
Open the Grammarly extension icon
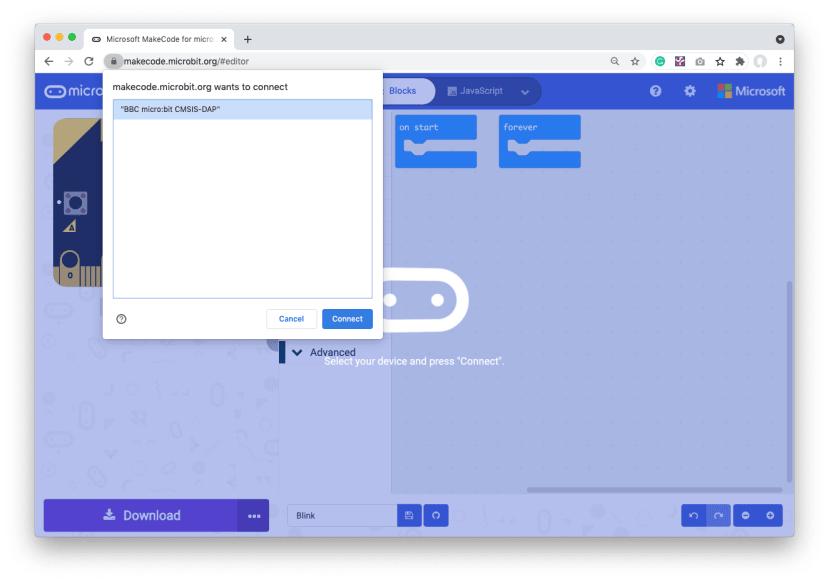coord(660,61)
